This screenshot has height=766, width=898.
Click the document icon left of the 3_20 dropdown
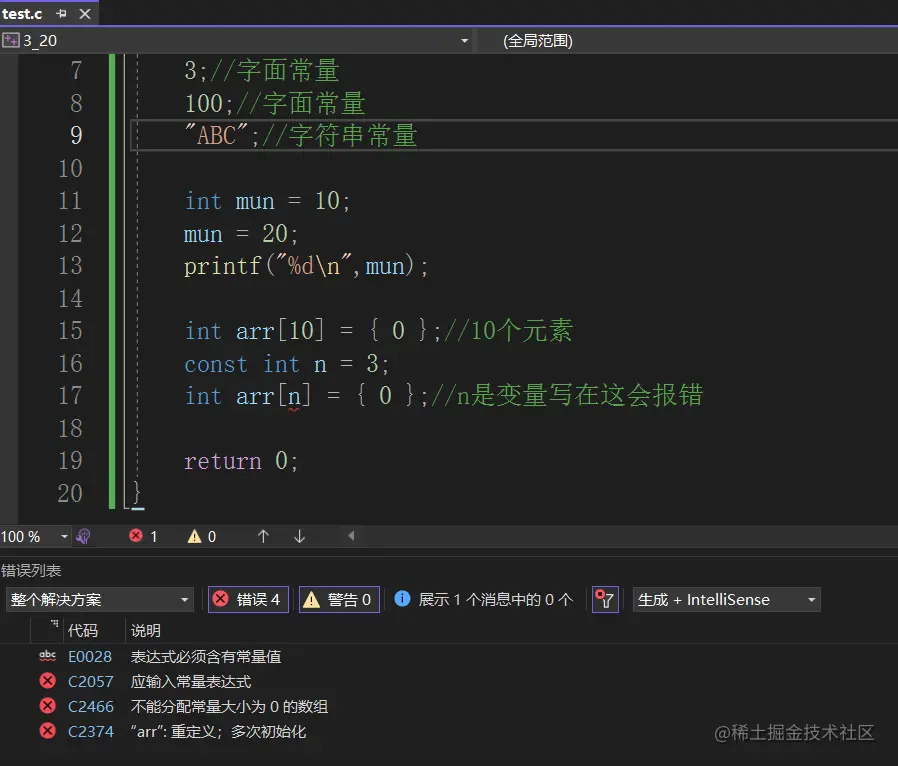coord(11,40)
